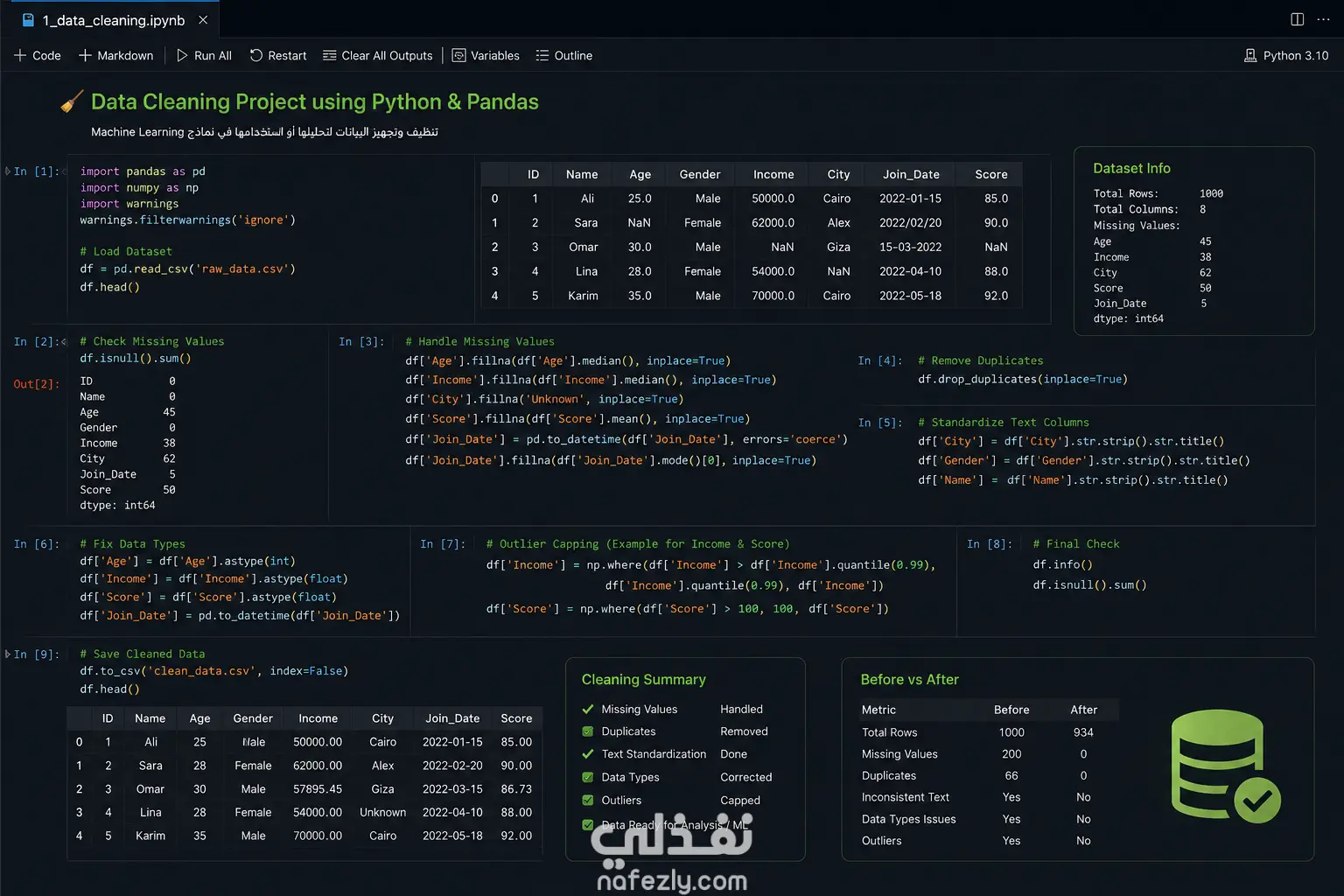This screenshot has width=1344, height=896.
Task: Click the Score value 86.73 in the cleaned table
Action: point(516,788)
